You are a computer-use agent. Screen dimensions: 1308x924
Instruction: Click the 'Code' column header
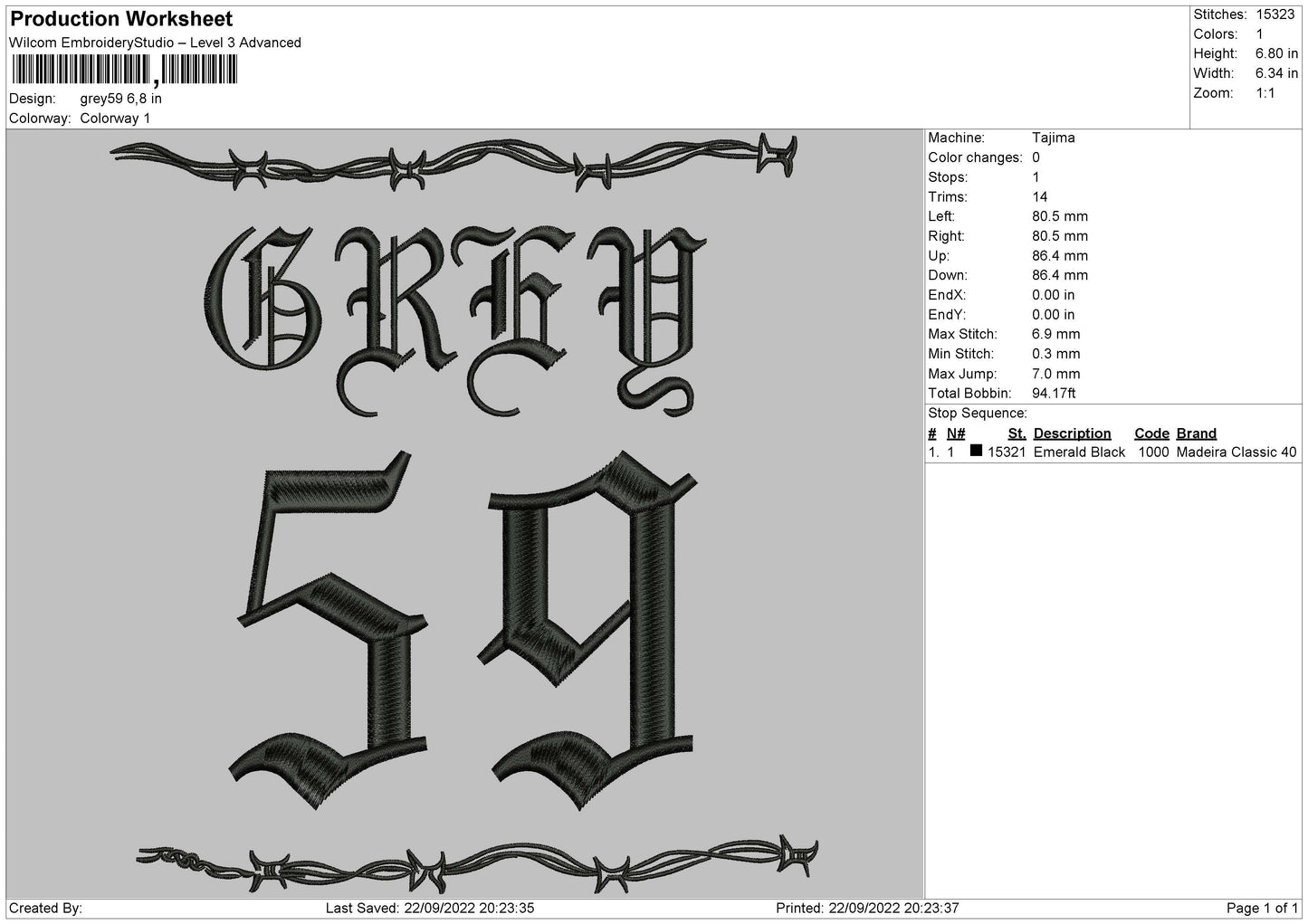pos(1151,433)
